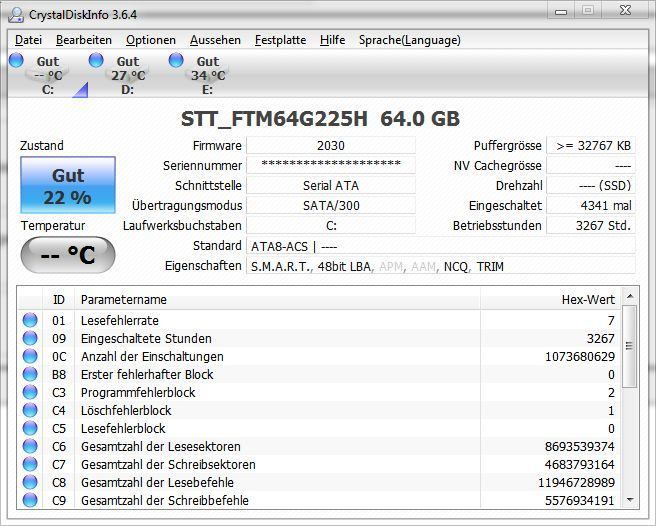Click the scroll up arrow of attribute list
This screenshot has height=526, width=656.
630,297
